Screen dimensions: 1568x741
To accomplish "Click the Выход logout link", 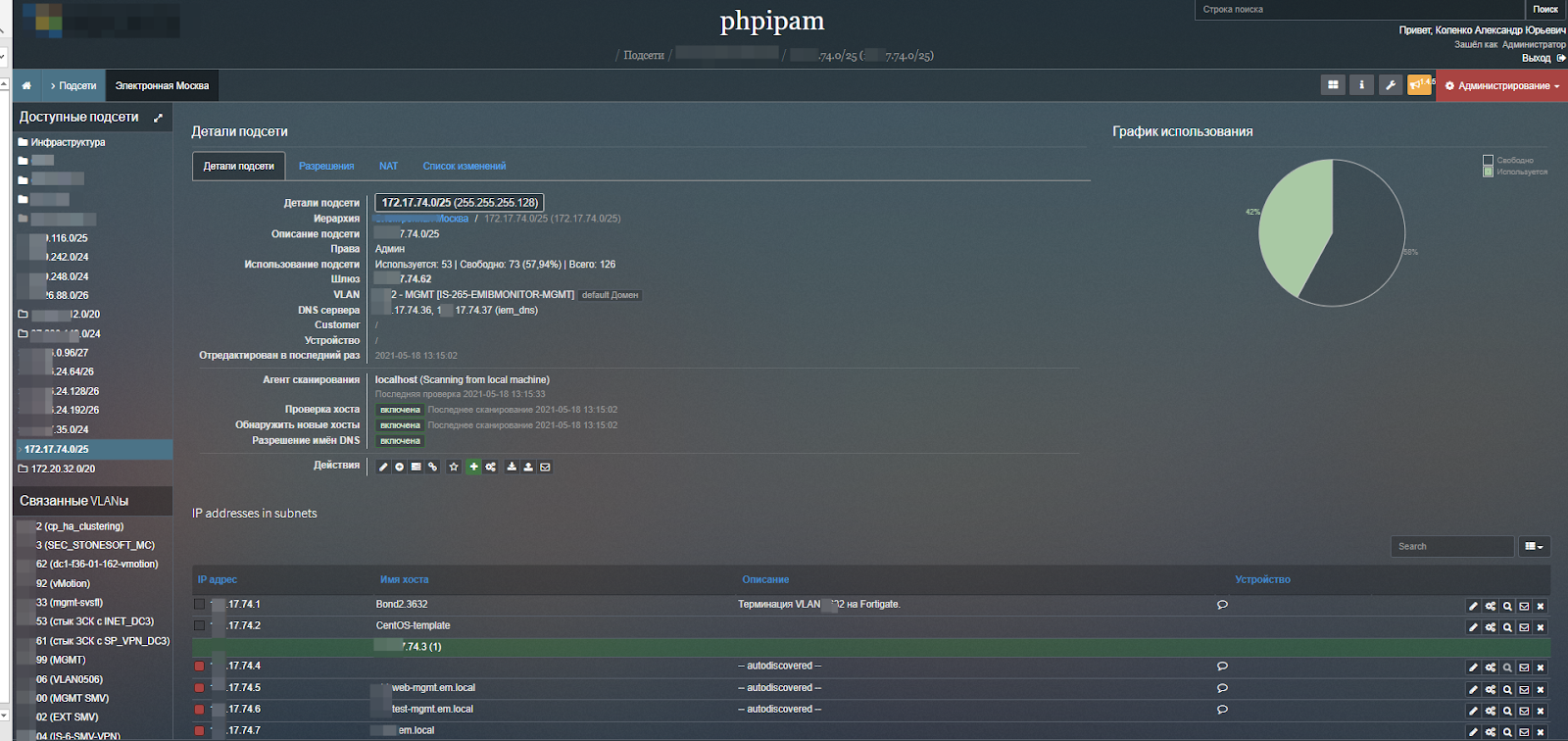I will coord(1536,58).
